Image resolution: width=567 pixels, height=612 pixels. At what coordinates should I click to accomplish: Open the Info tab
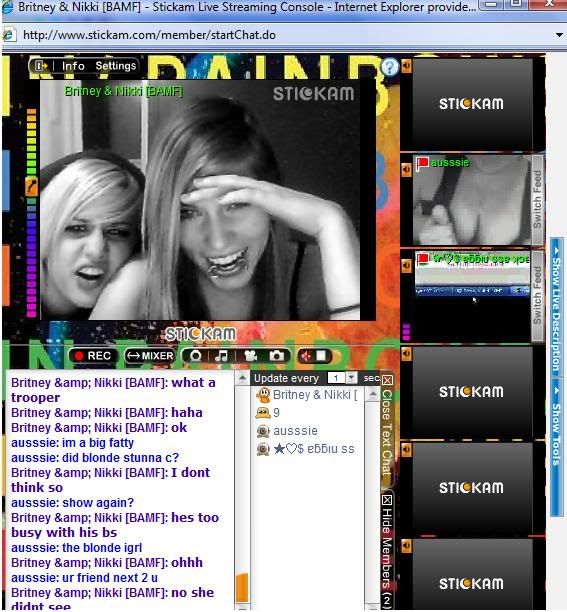point(73,66)
